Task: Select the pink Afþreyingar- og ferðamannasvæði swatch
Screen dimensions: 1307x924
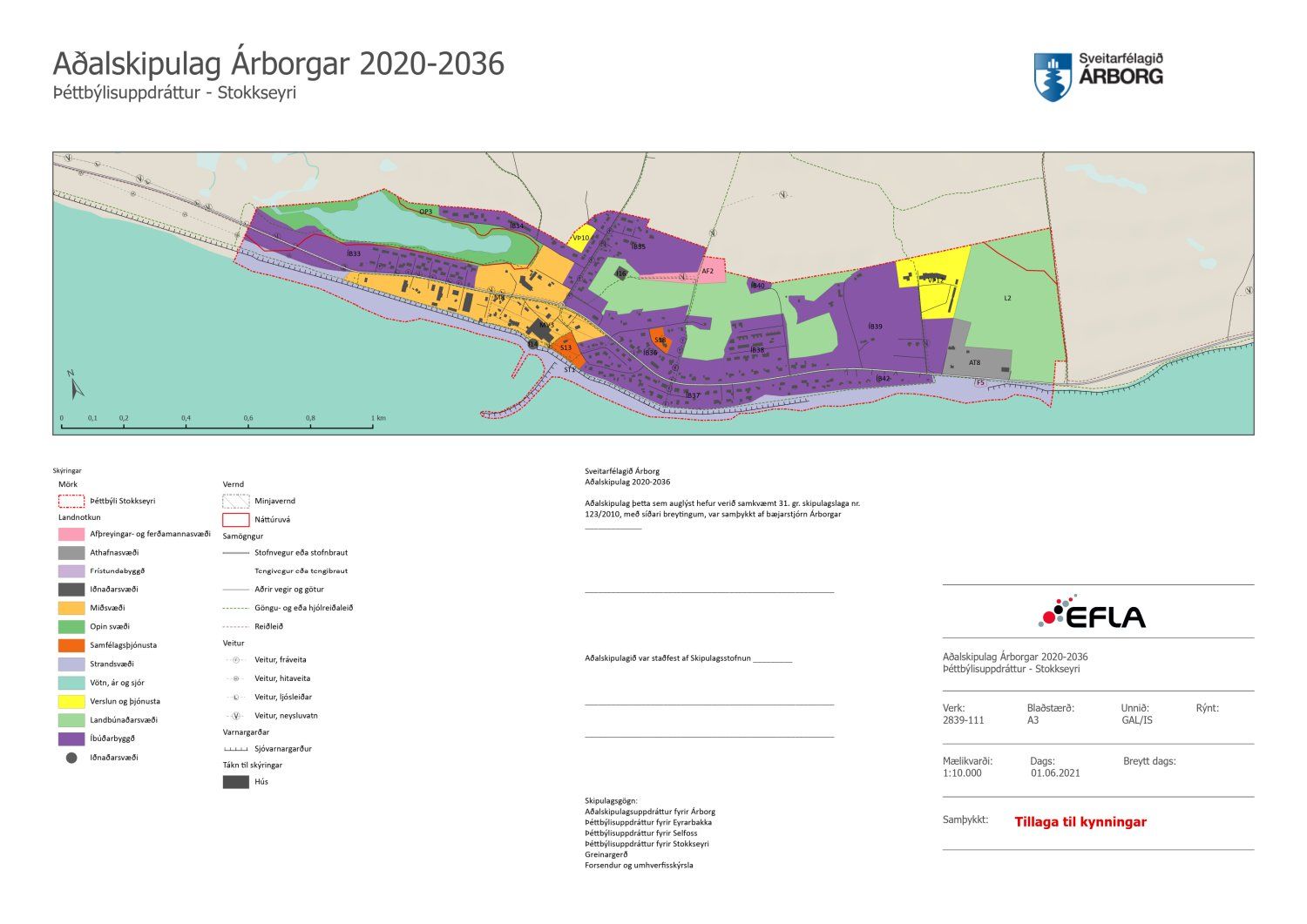Action: (x=71, y=534)
